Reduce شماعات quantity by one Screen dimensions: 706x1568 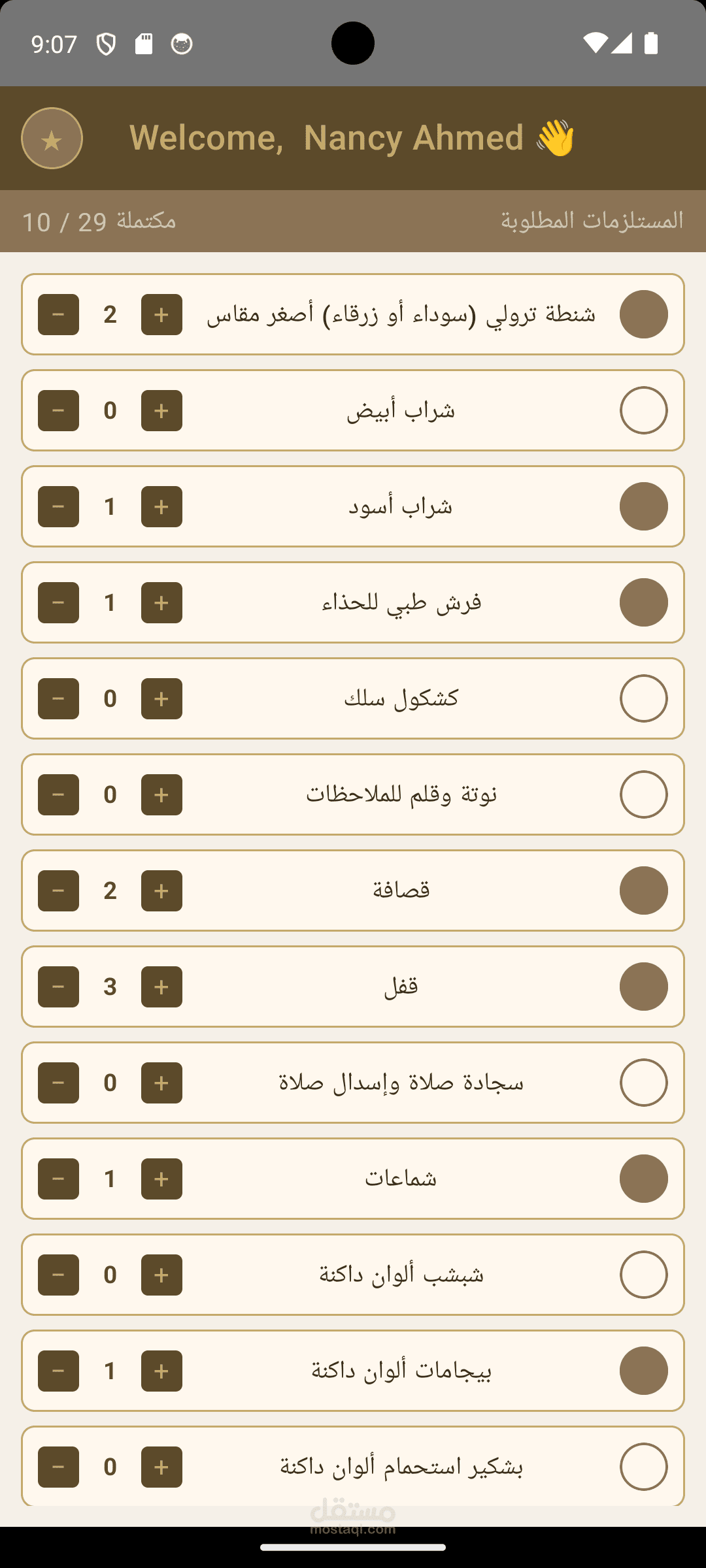coord(58,1179)
